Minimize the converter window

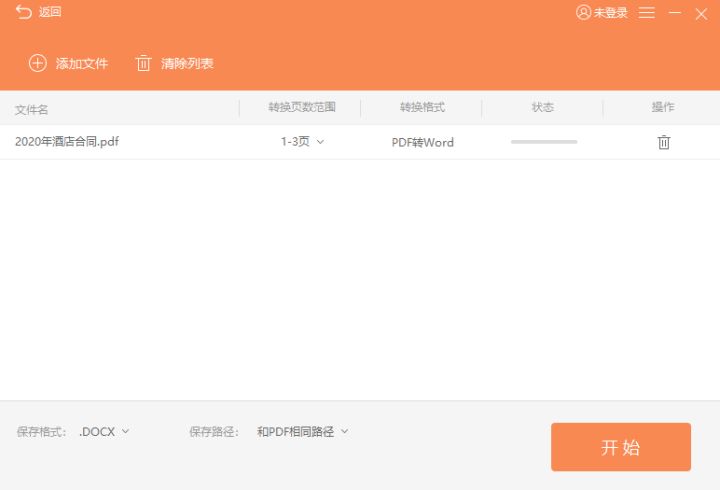[x=675, y=13]
